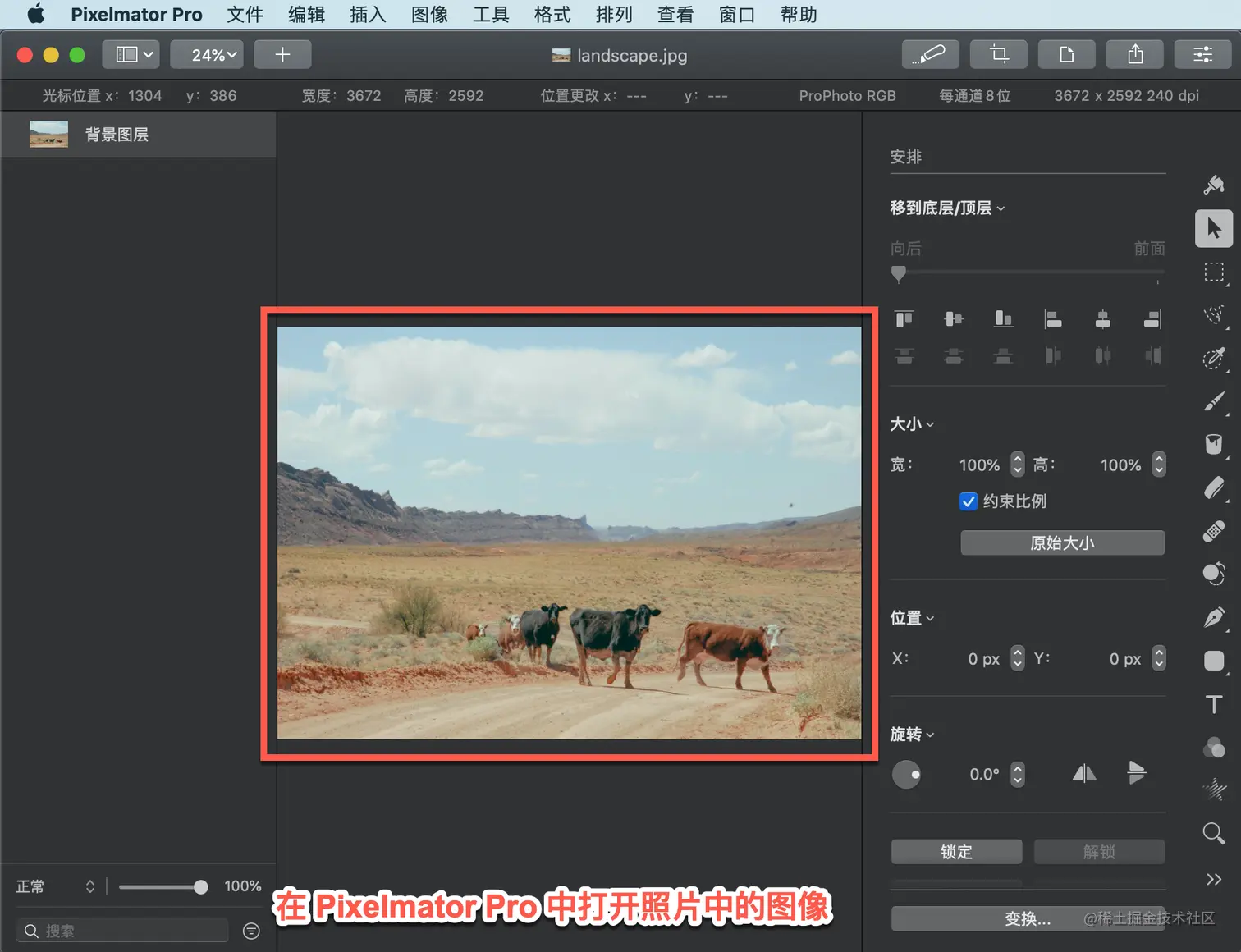Screen dimensions: 1241x952
Task: Open the 编辑 menu
Action: (x=307, y=15)
